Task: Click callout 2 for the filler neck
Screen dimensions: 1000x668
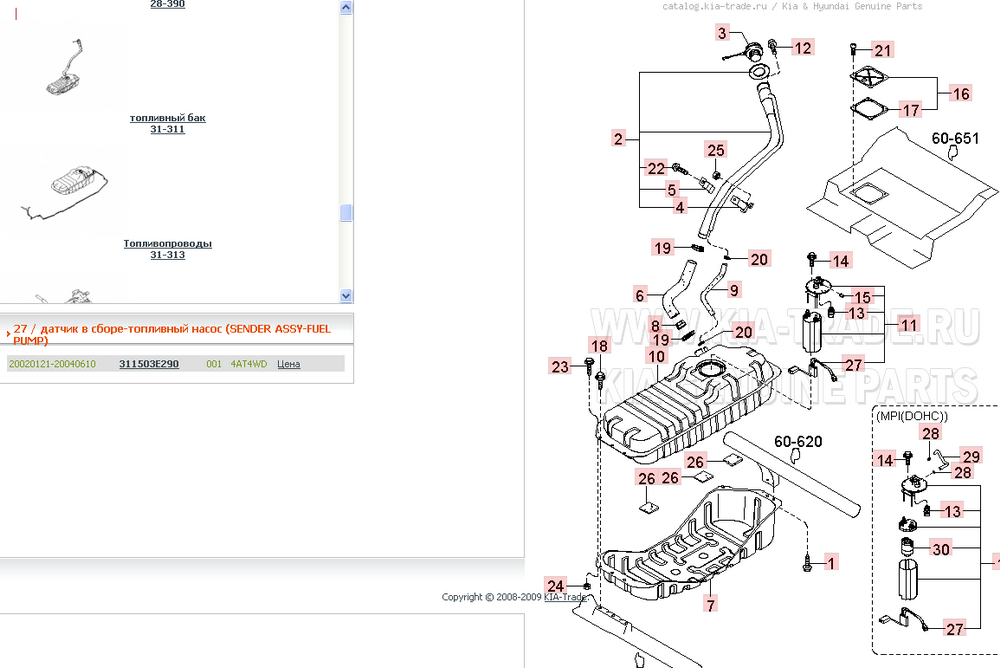Action: click(619, 139)
